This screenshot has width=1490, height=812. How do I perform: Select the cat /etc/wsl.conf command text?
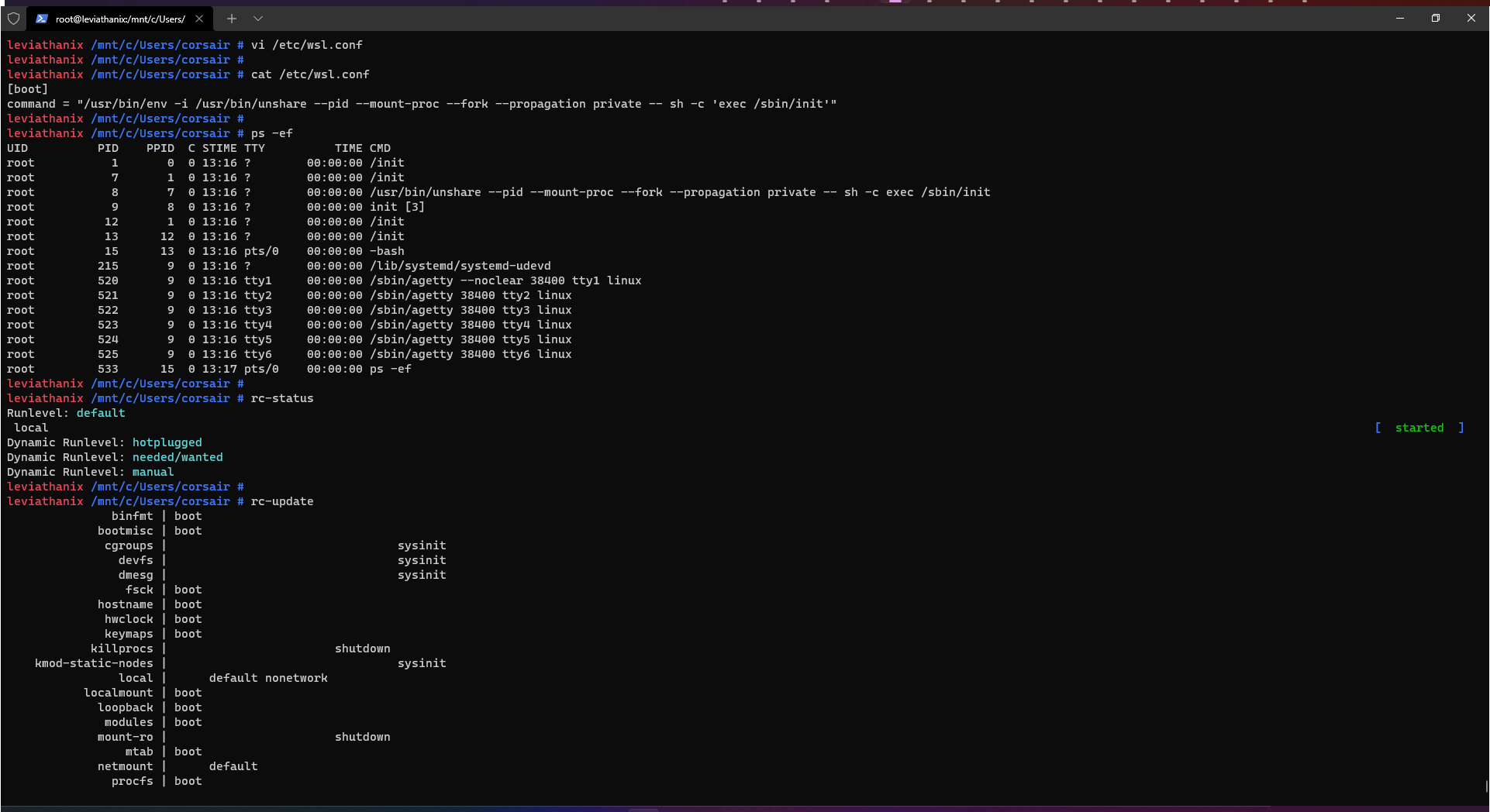pyautogui.click(x=309, y=74)
